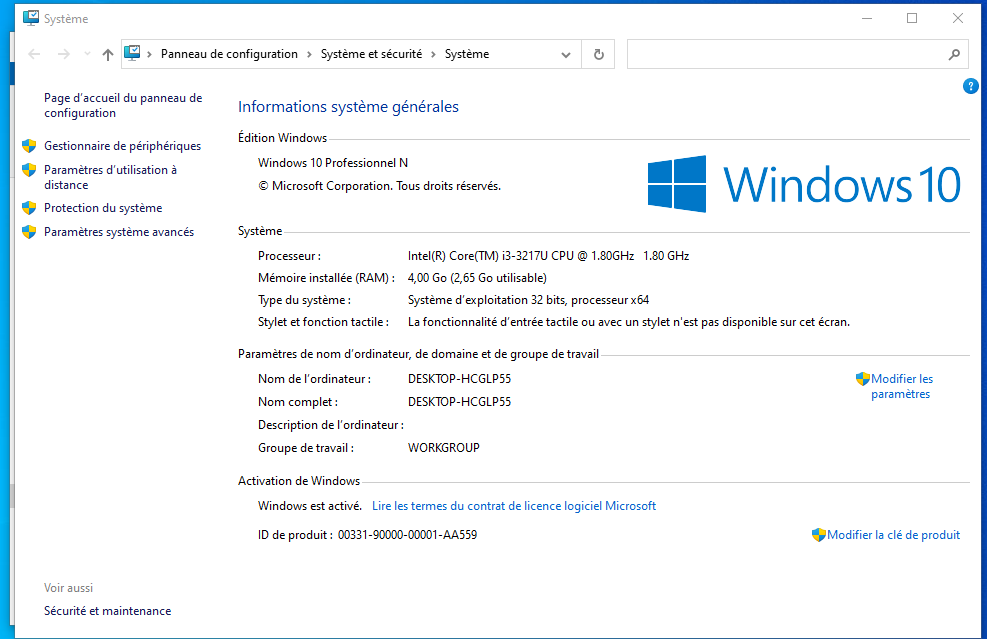Screen dimensions: 987x639
Task: Click Windows est activé status text
Action: point(310,506)
